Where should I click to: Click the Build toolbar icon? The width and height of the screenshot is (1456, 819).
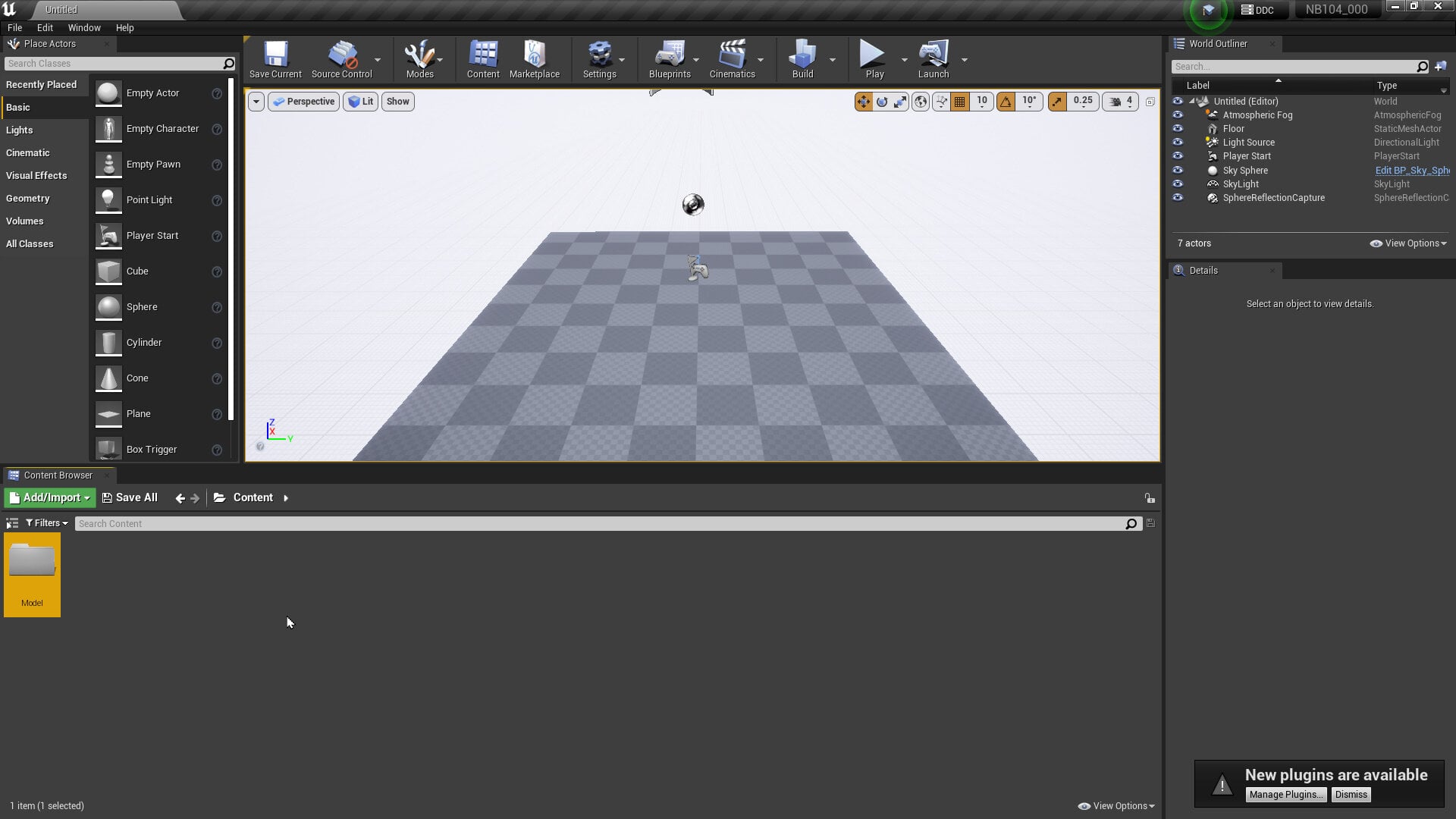tap(802, 59)
